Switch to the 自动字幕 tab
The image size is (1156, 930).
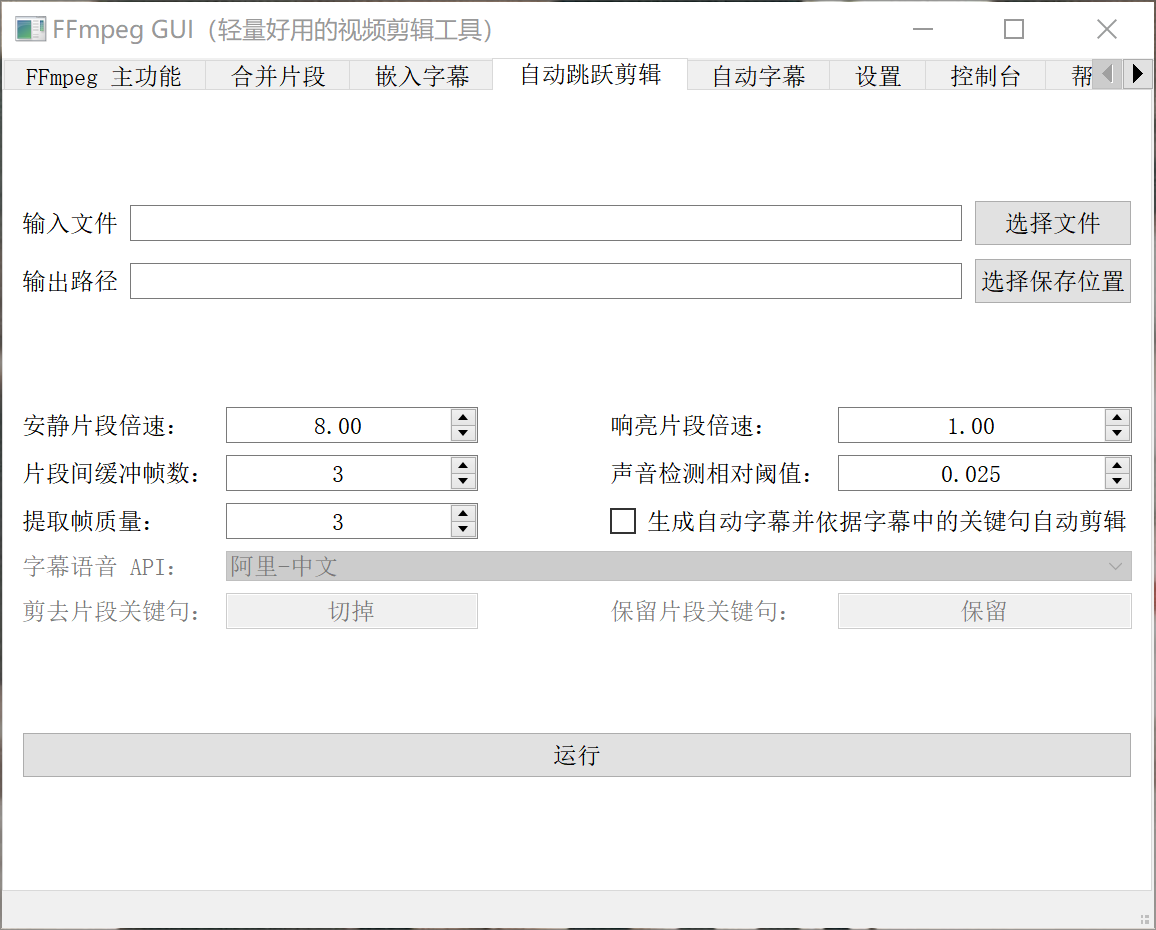click(x=759, y=76)
